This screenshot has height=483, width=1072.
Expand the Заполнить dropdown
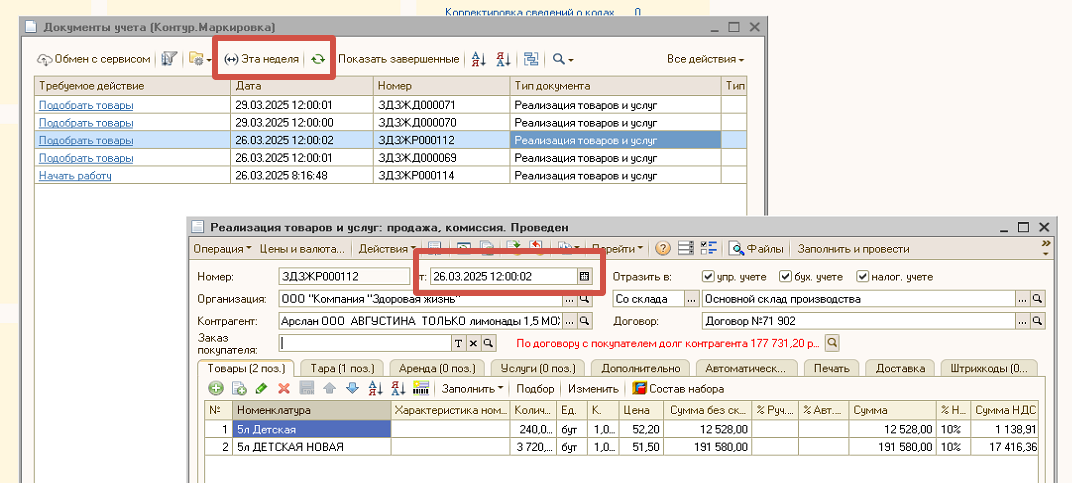(x=473, y=389)
